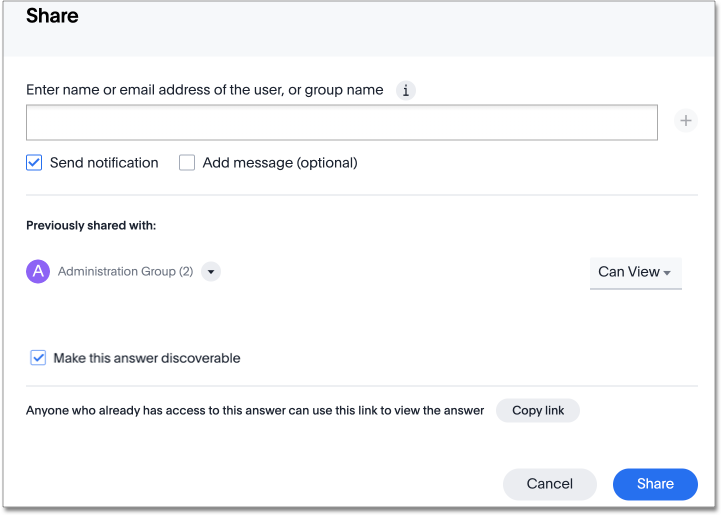Click the Add message (optional) label text

(x=279, y=163)
